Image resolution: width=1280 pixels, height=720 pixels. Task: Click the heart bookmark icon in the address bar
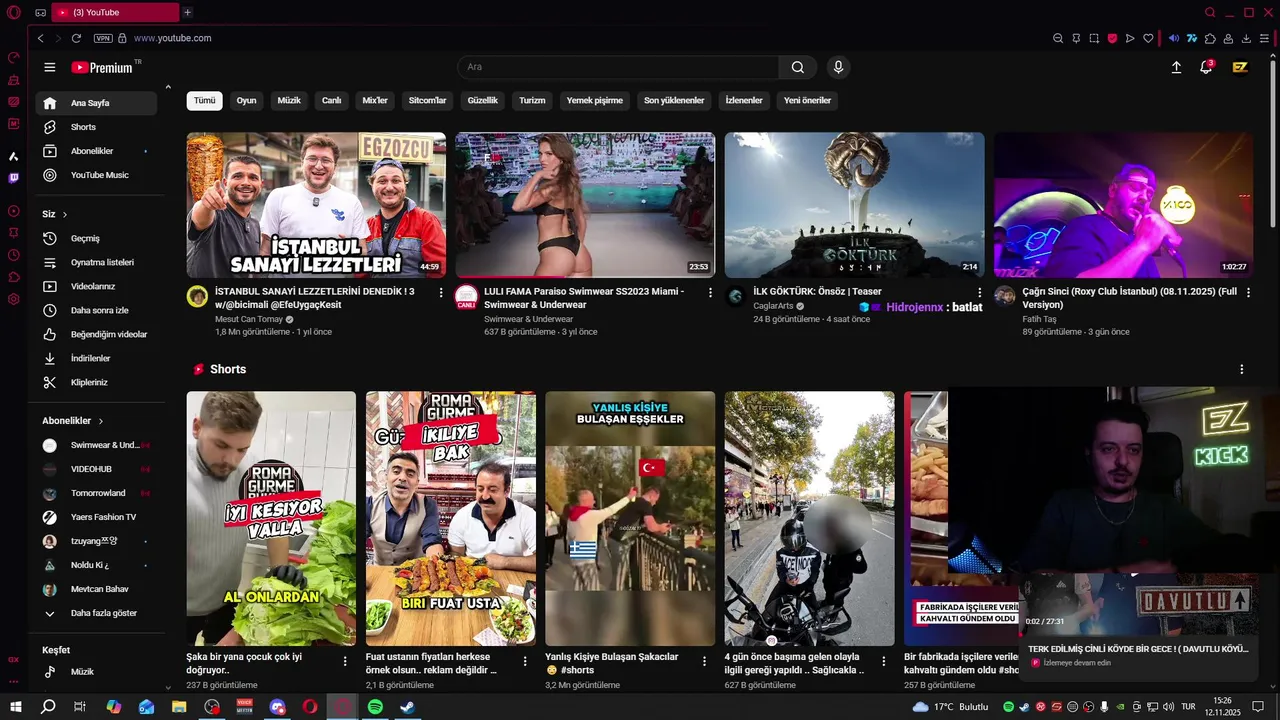tap(1148, 38)
